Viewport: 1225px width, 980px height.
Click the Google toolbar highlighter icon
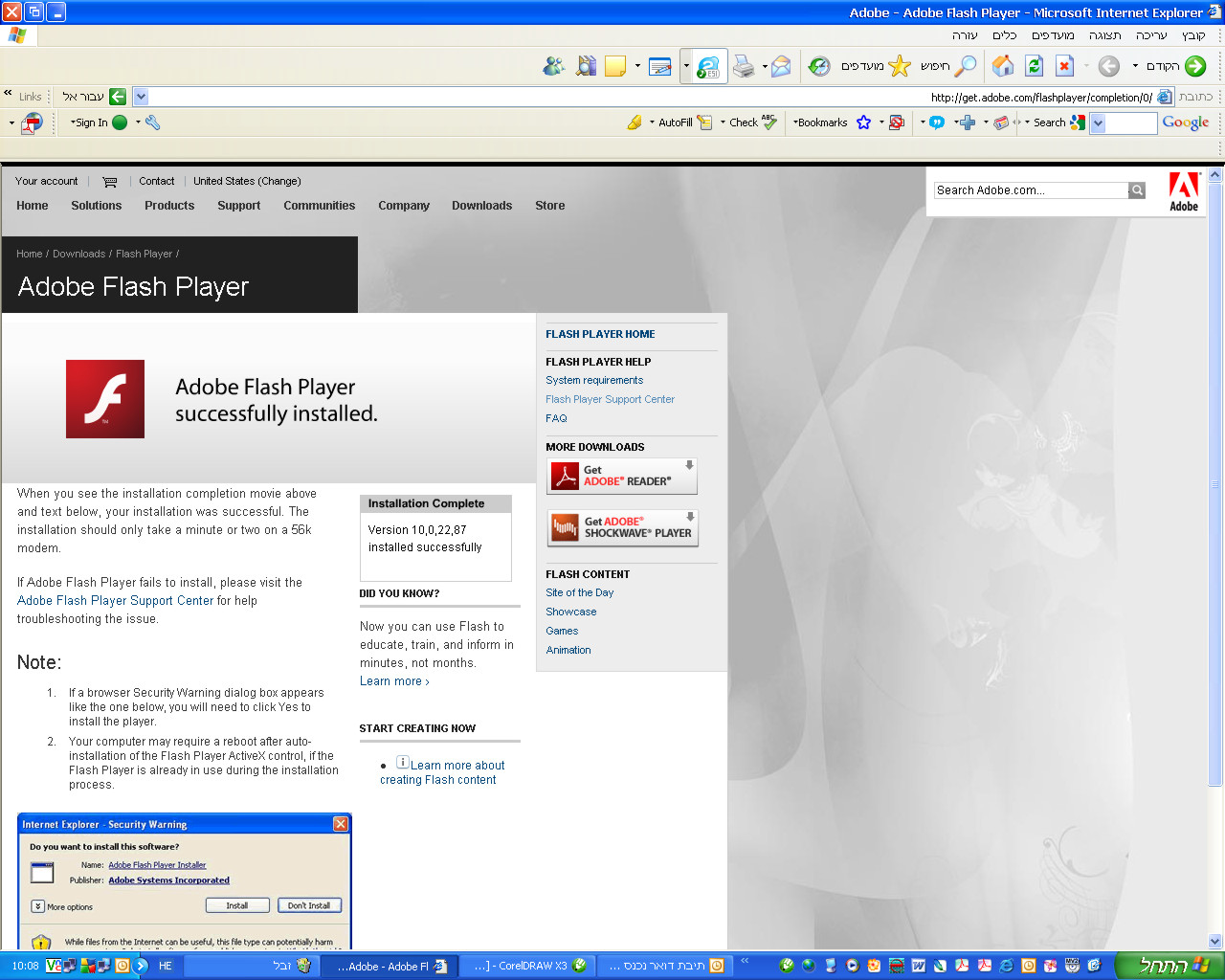click(635, 122)
